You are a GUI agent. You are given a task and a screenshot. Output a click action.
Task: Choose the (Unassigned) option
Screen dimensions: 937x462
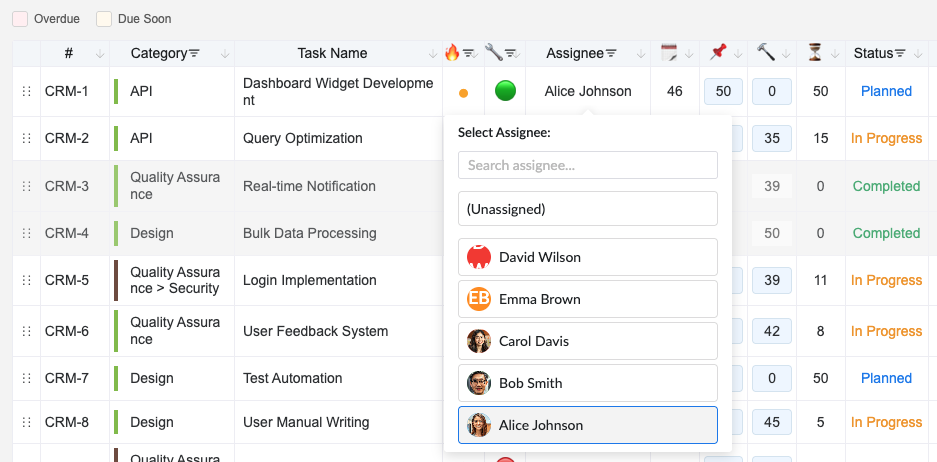(x=587, y=209)
